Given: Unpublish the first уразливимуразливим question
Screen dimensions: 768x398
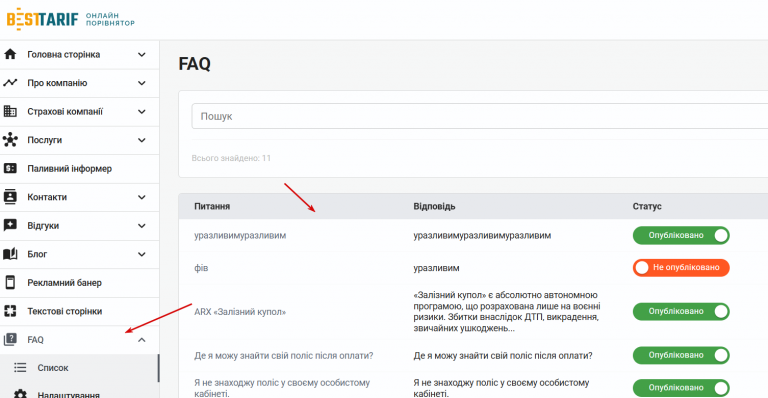Looking at the screenshot, I should click(681, 235).
